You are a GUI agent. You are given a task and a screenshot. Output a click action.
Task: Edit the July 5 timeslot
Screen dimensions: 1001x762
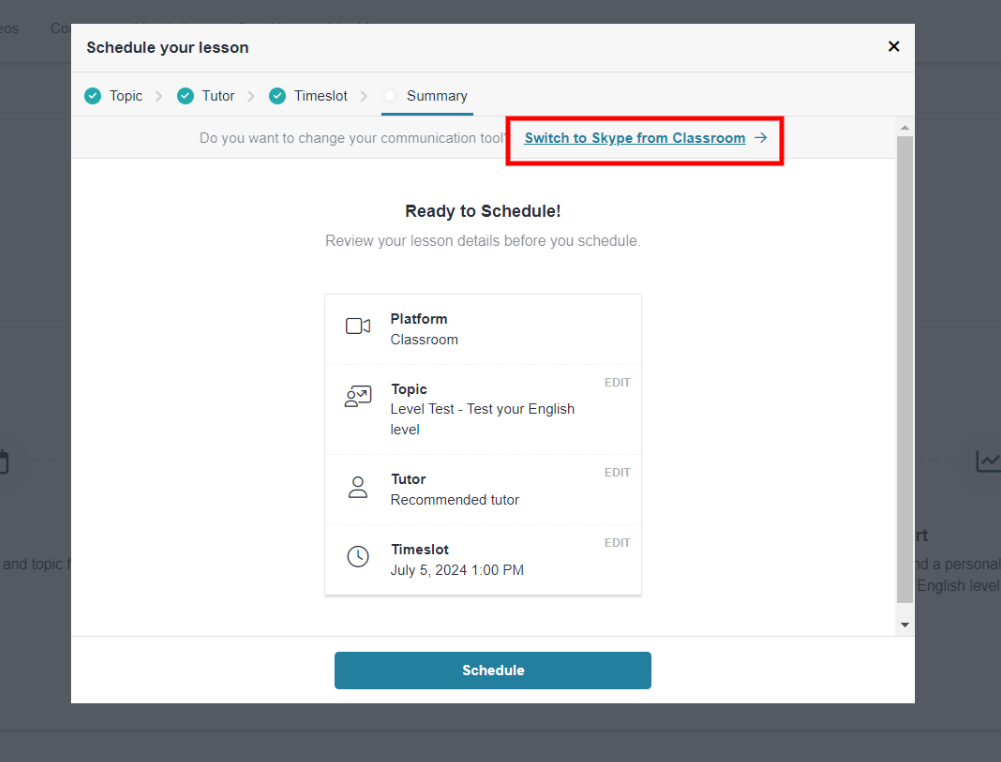tap(617, 543)
